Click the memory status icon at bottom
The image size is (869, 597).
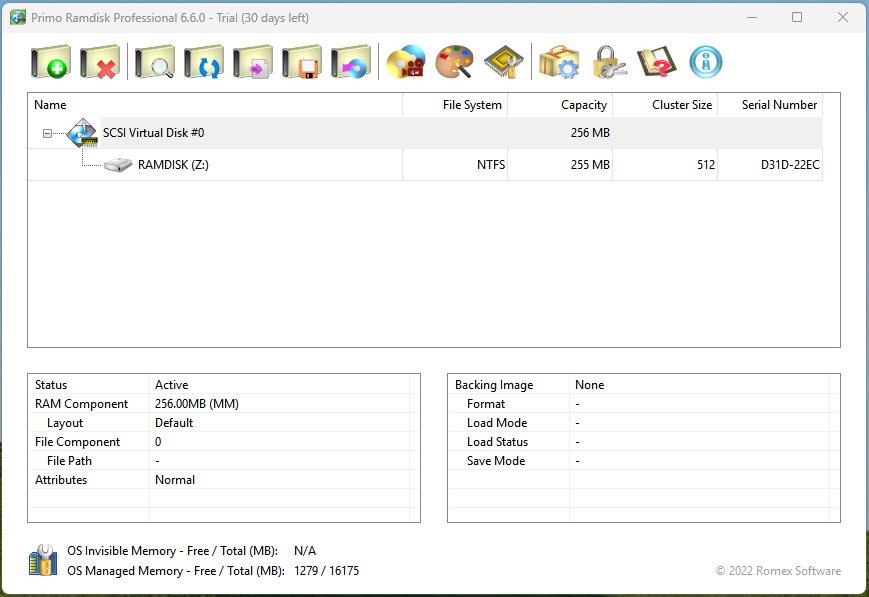(41, 561)
